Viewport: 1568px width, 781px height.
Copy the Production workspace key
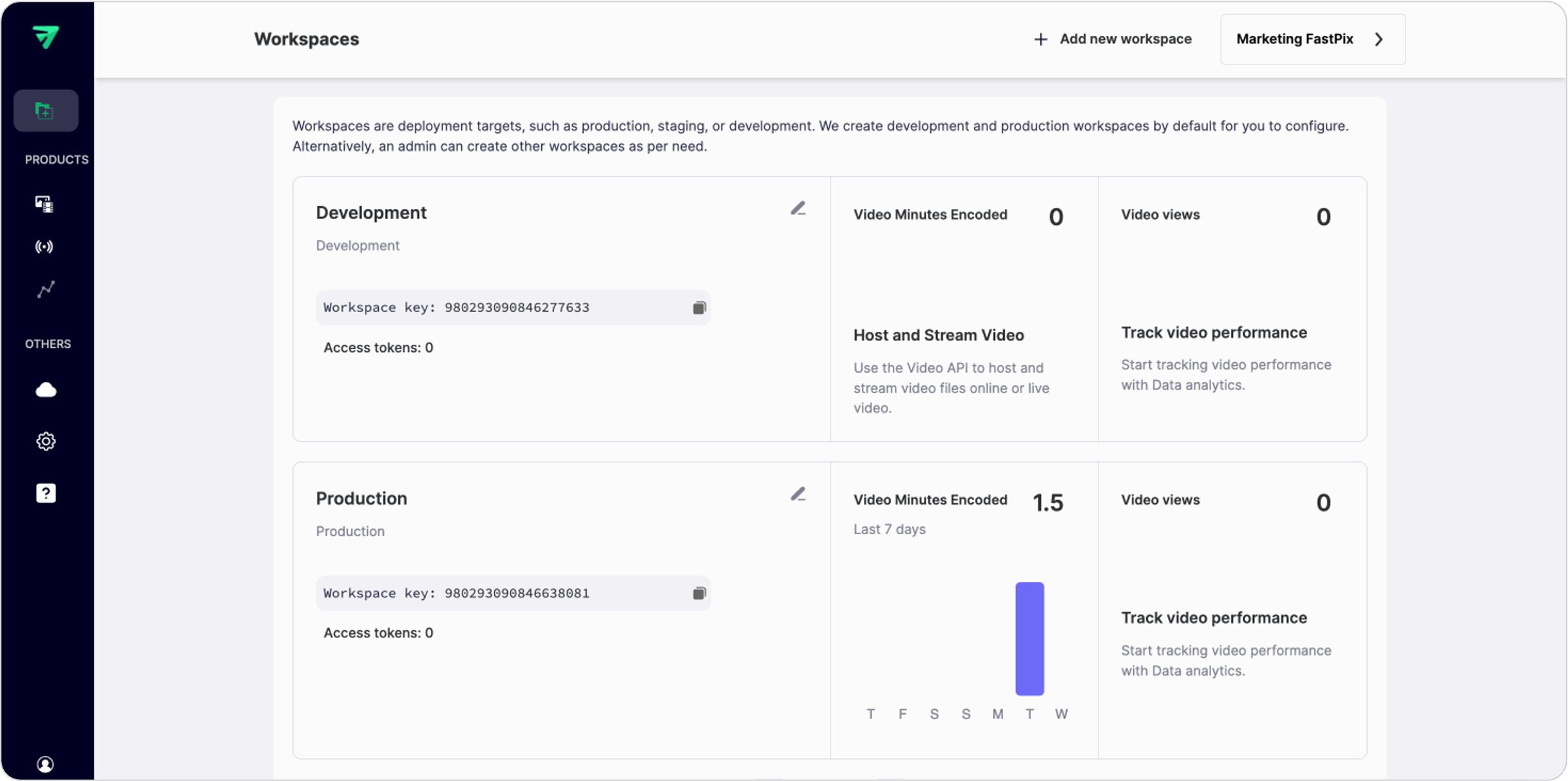pos(699,593)
